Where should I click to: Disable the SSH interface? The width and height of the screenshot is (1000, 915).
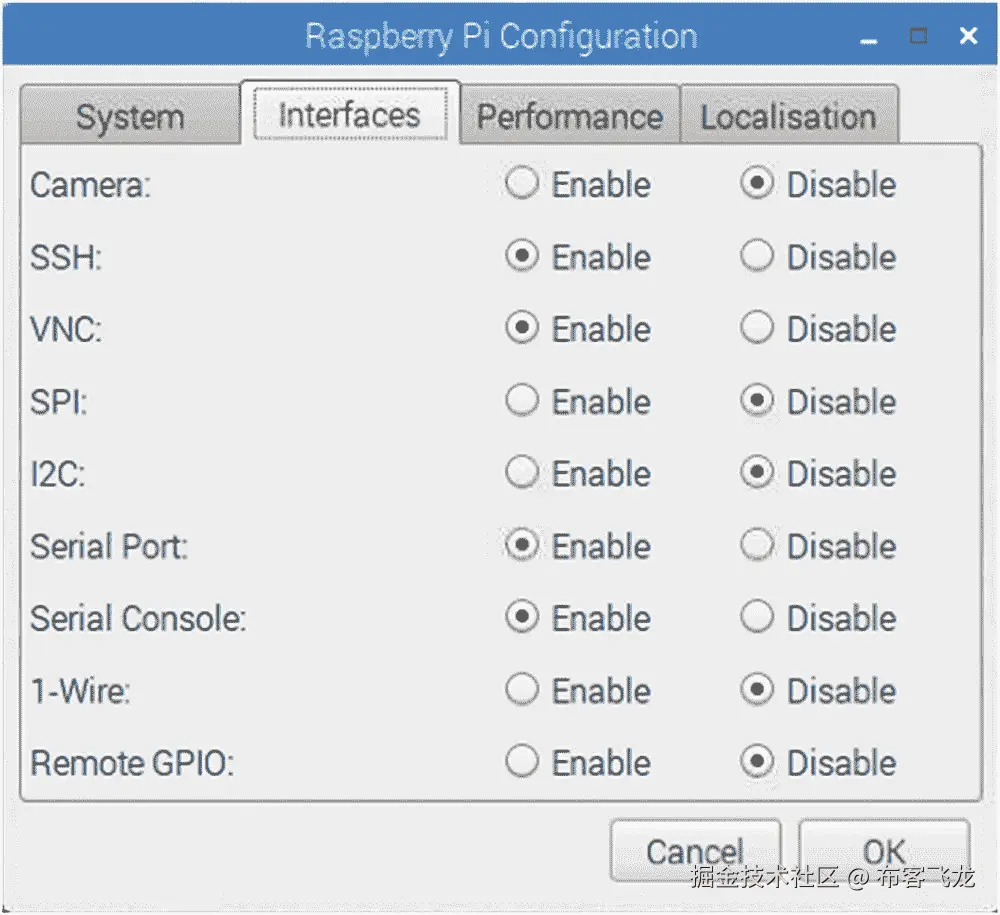pos(757,257)
